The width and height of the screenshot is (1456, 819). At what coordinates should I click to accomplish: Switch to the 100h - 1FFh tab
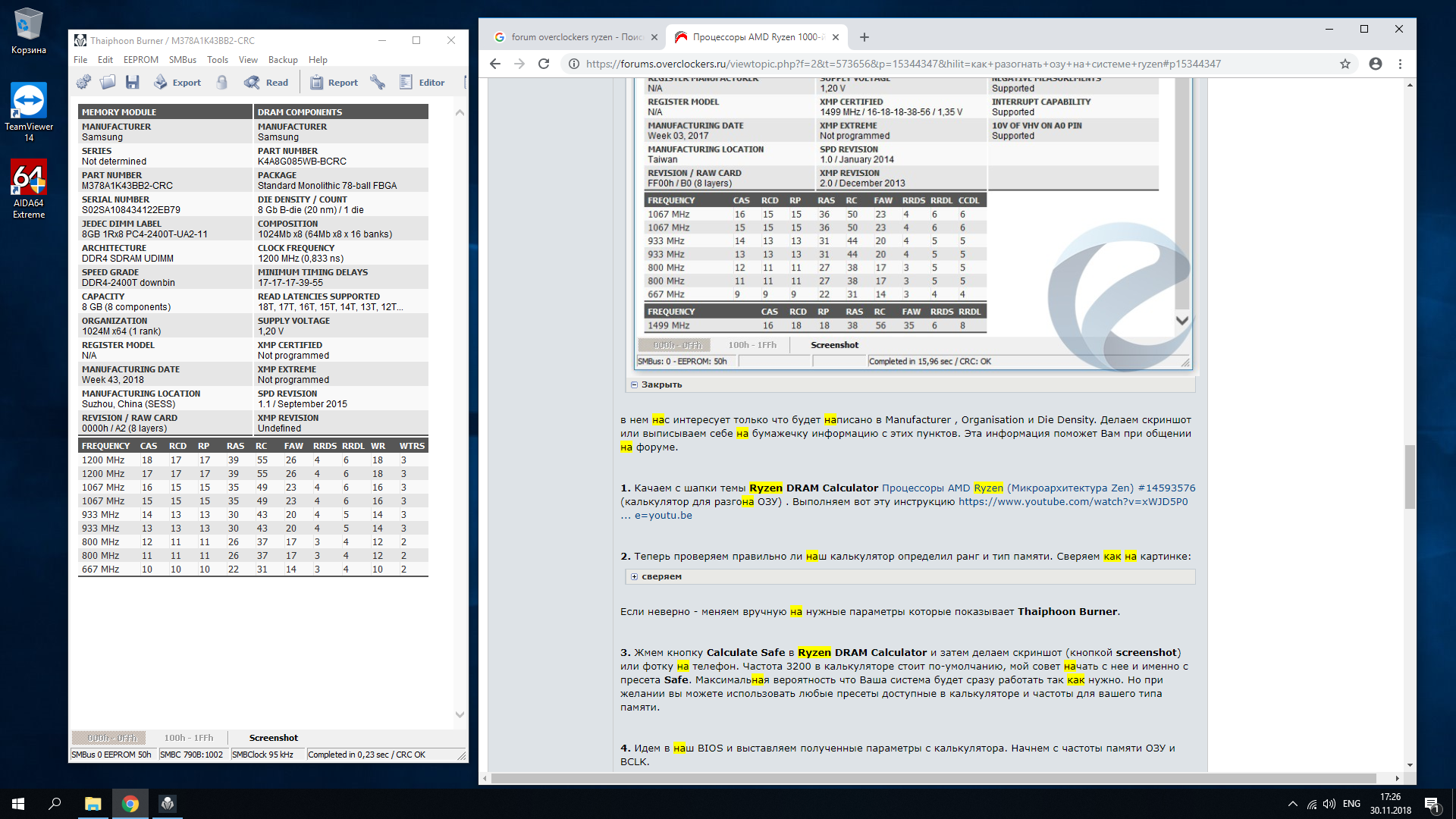(x=189, y=738)
